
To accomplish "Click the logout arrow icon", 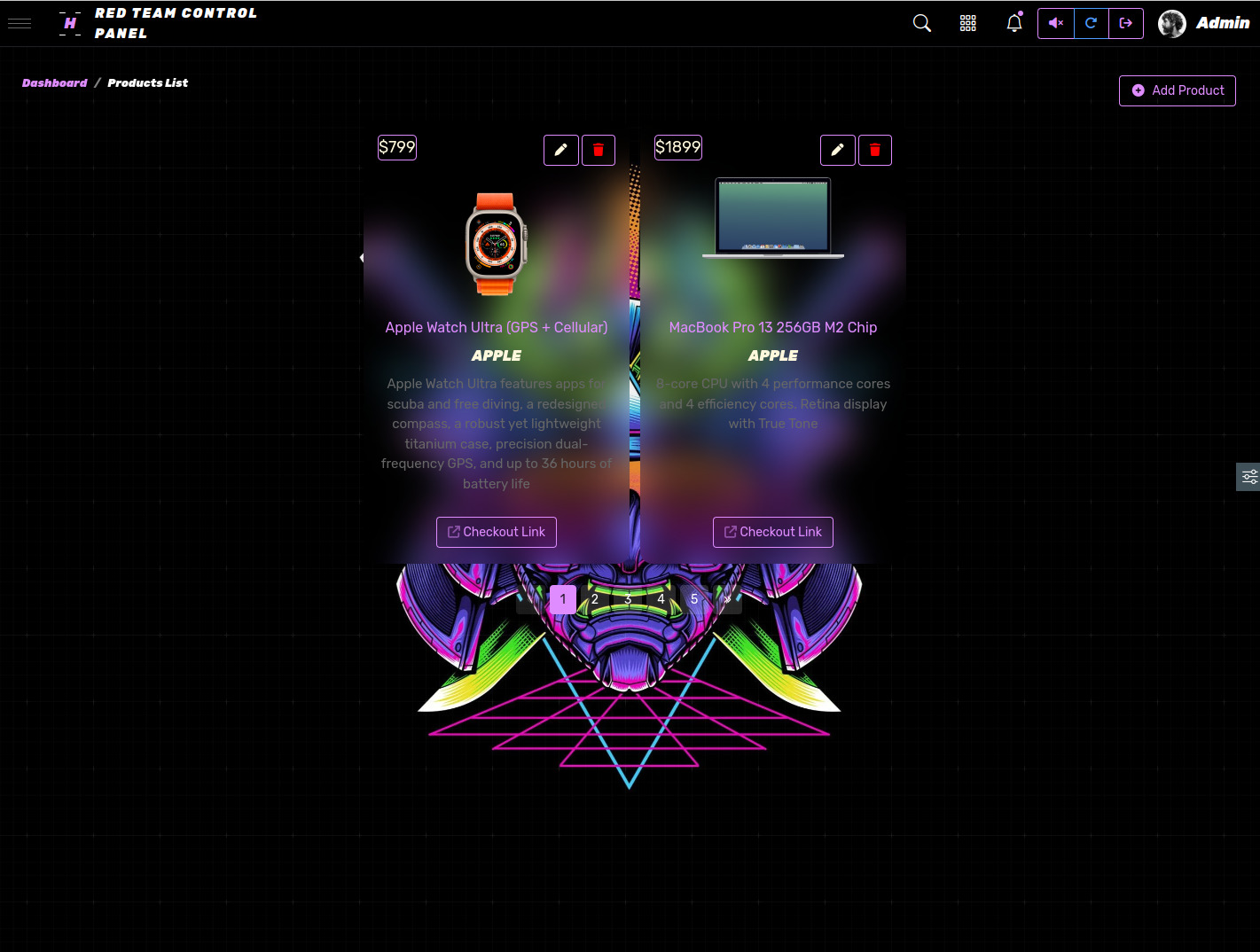I will pyautogui.click(x=1126, y=23).
